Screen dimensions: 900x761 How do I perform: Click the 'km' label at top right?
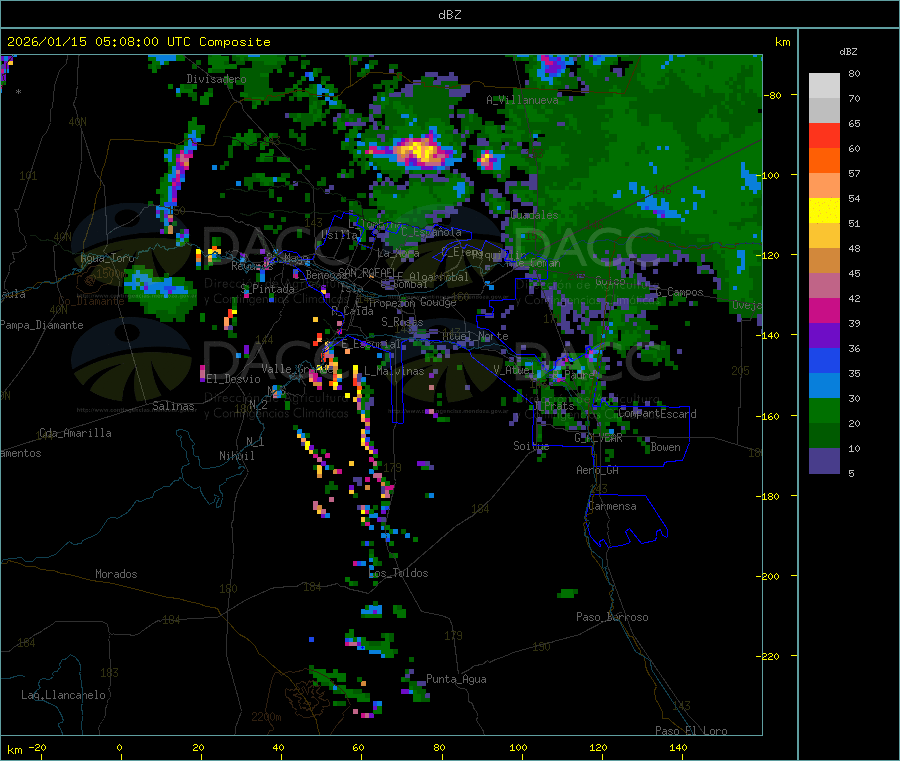pyautogui.click(x=782, y=42)
